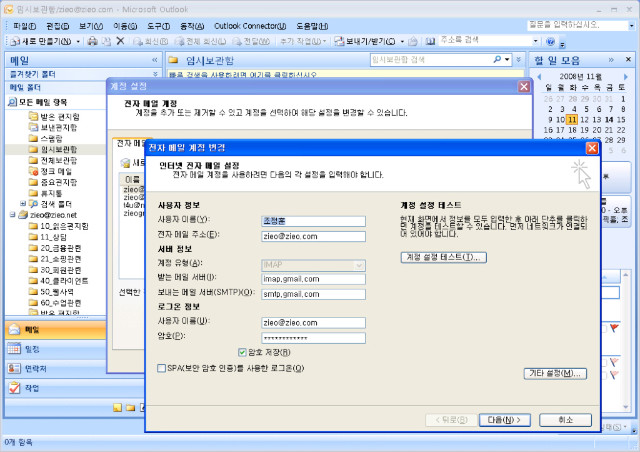This screenshot has width=640, height=452.
Task: Click the 기타 설정 (More Settings) button
Action: [x=555, y=374]
